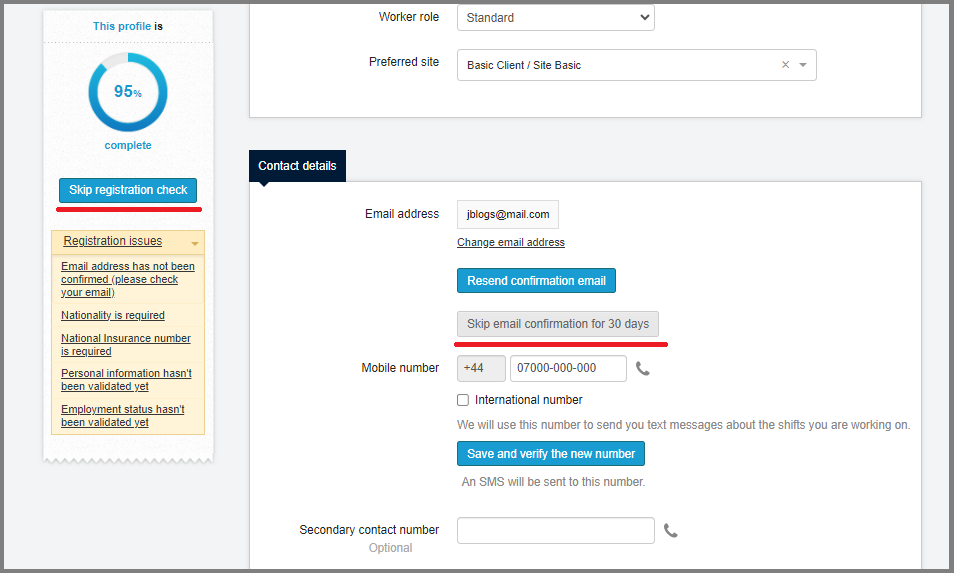Open the Change email address link

(x=511, y=243)
